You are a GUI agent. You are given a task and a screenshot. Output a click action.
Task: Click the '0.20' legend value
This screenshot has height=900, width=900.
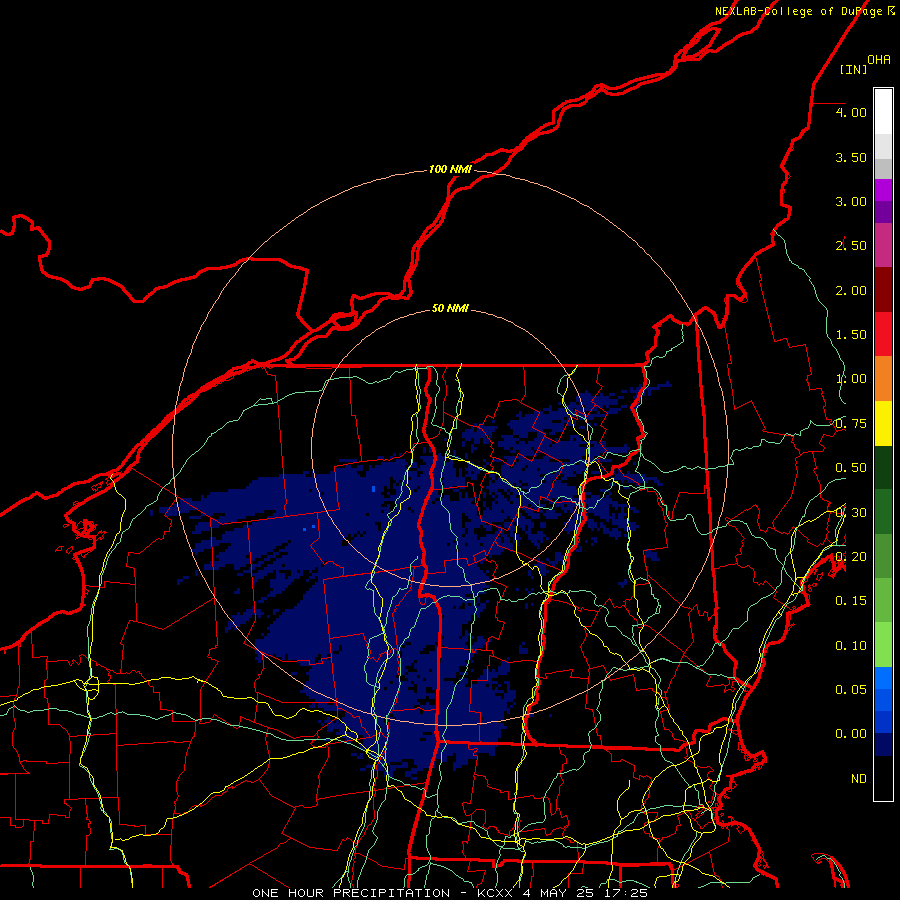[x=851, y=556]
